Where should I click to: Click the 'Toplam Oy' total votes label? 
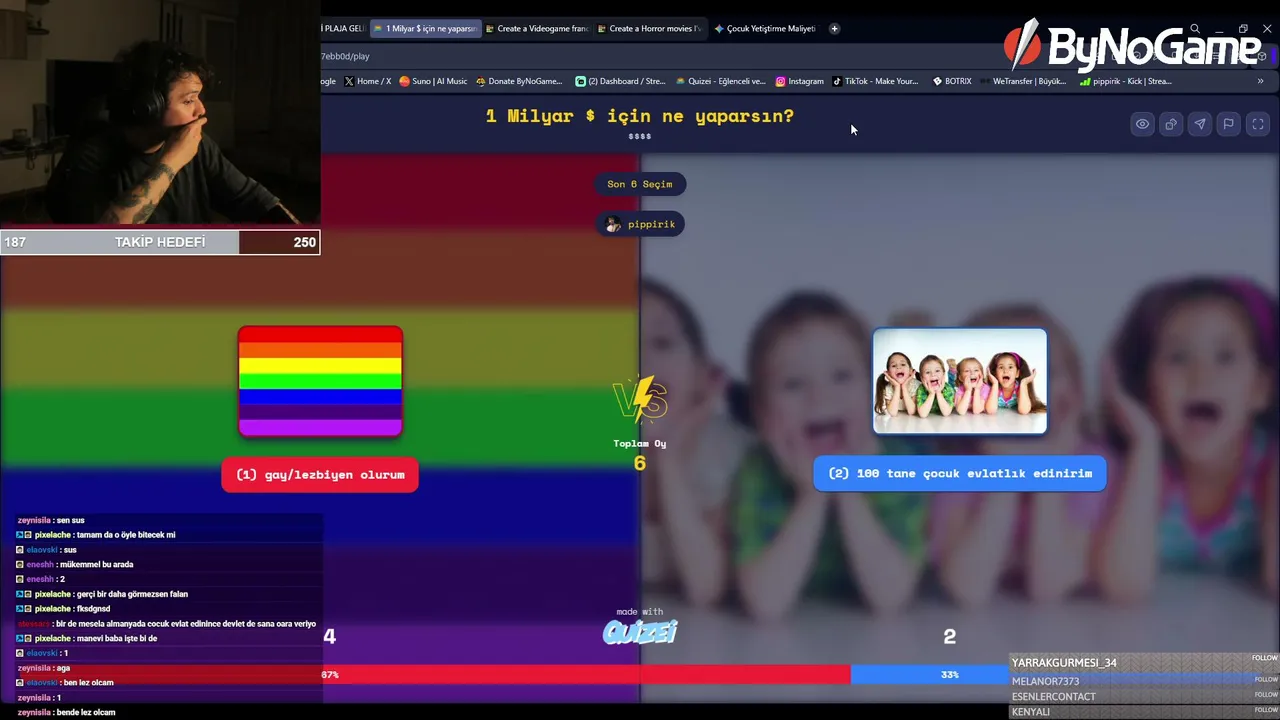point(640,443)
